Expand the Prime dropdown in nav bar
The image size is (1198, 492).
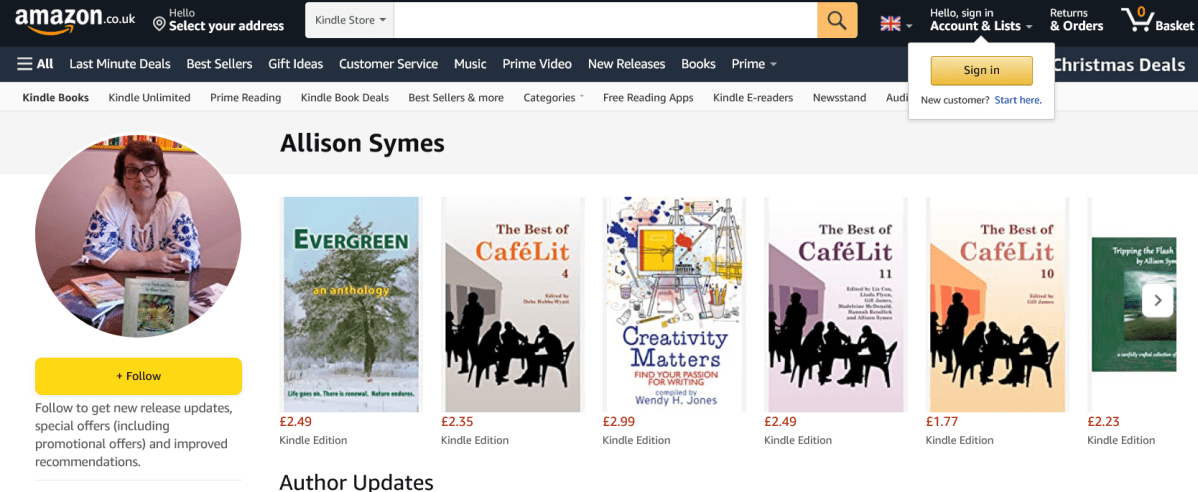[754, 64]
